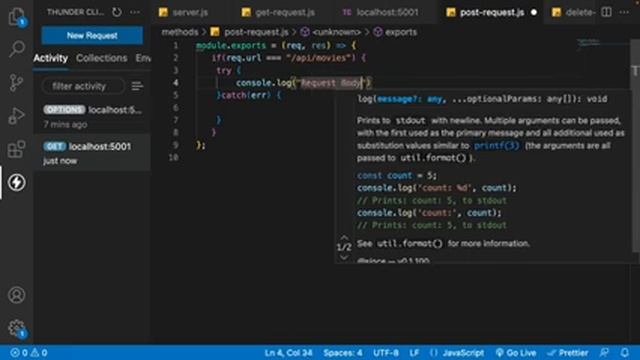
Task: Change encoding via UTF-8
Action: coord(386,353)
